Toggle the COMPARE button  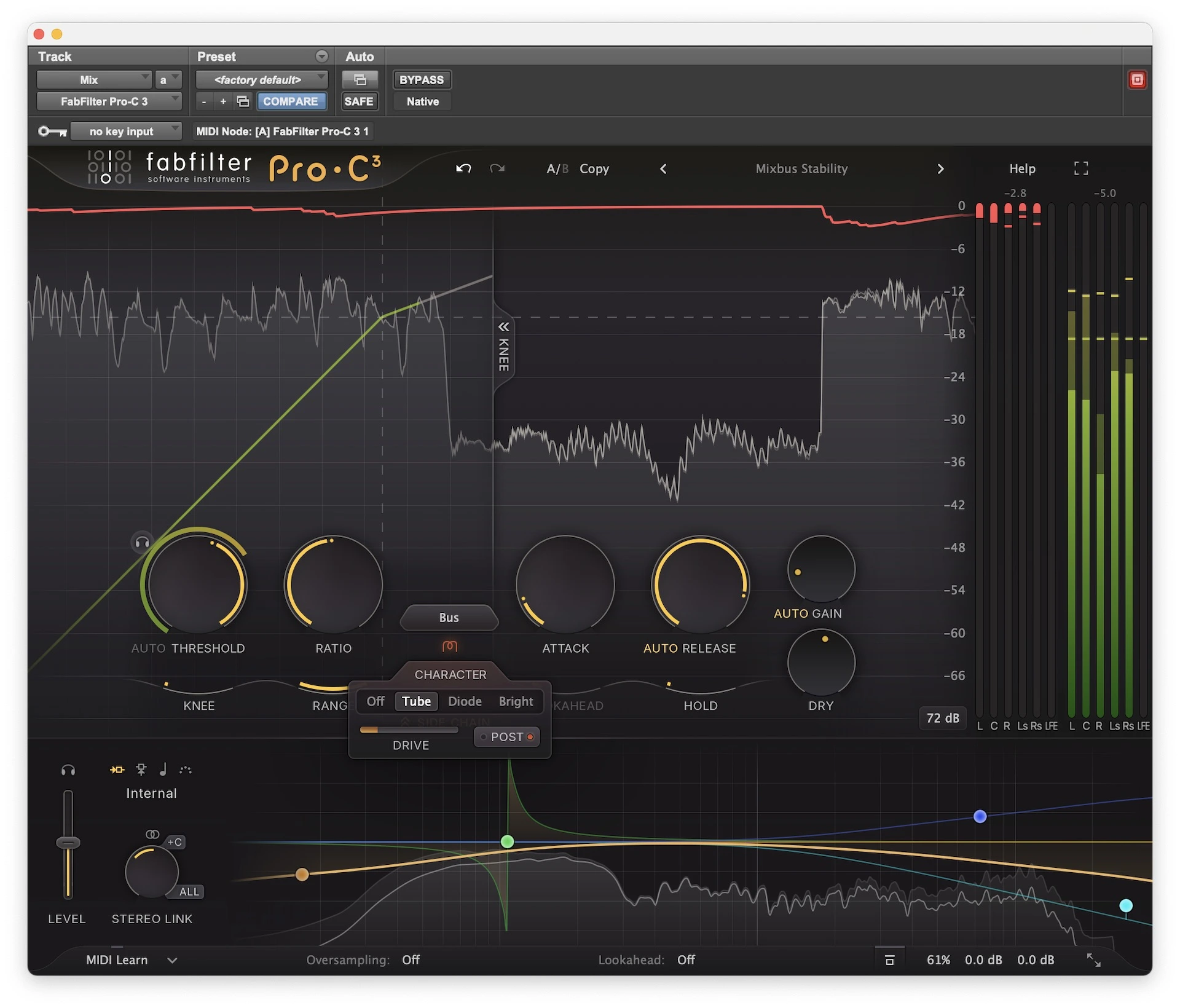[x=290, y=101]
